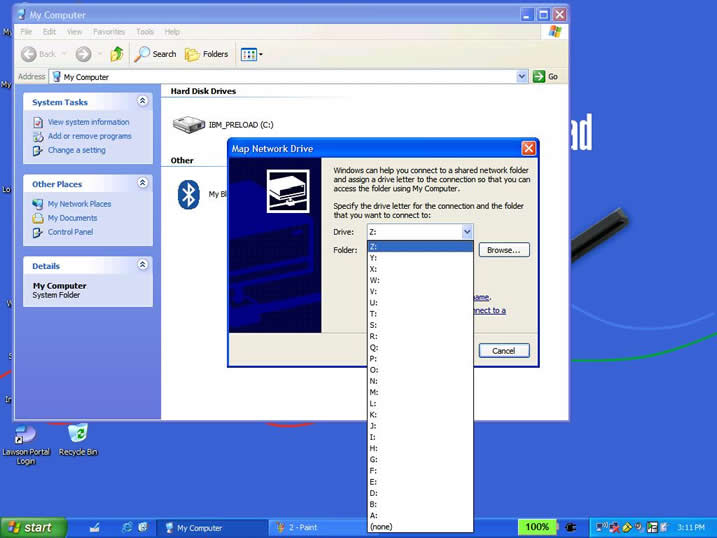Click the Bluetooth icon under Other
The height and width of the screenshot is (538, 717).
188,194
